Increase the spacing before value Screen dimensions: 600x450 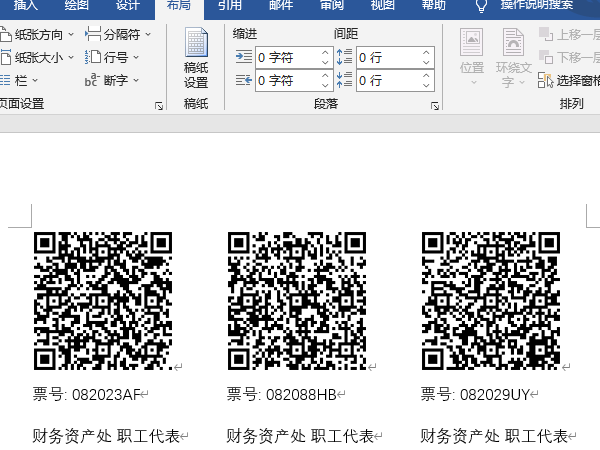[x=426, y=52]
